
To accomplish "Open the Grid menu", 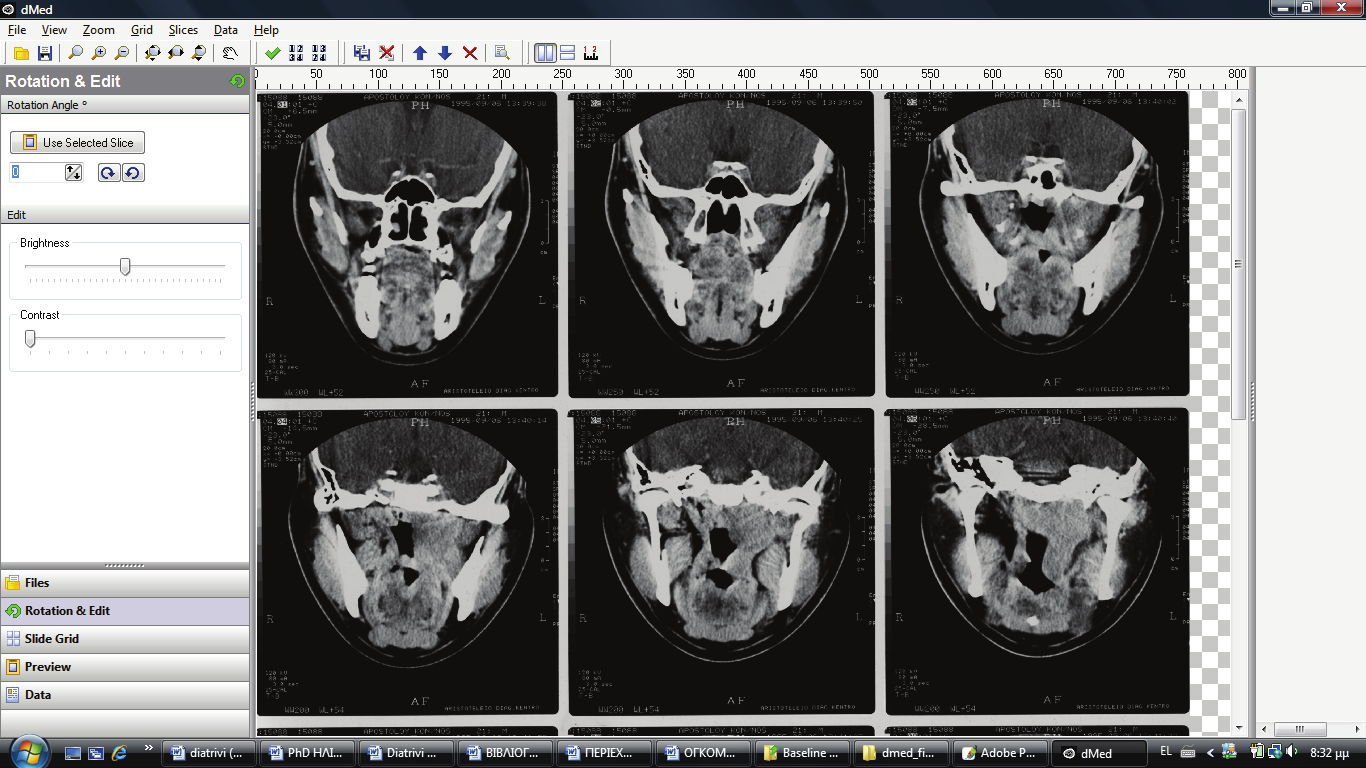I will (x=141, y=30).
